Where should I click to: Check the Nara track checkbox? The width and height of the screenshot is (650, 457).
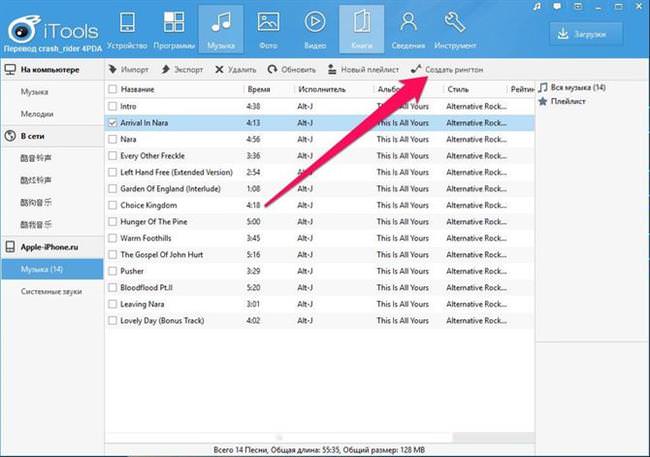coord(112,139)
